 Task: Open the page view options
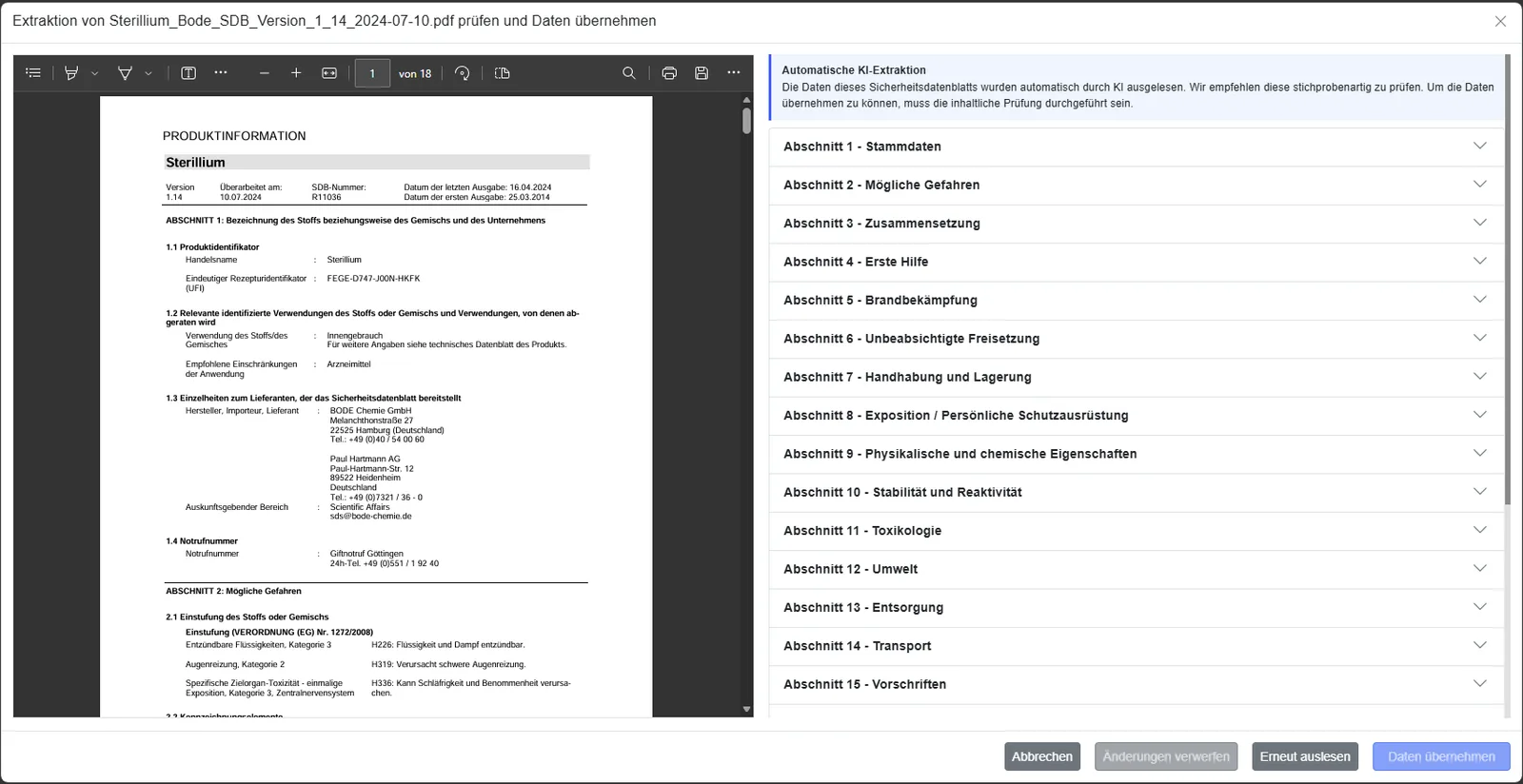[x=503, y=73]
